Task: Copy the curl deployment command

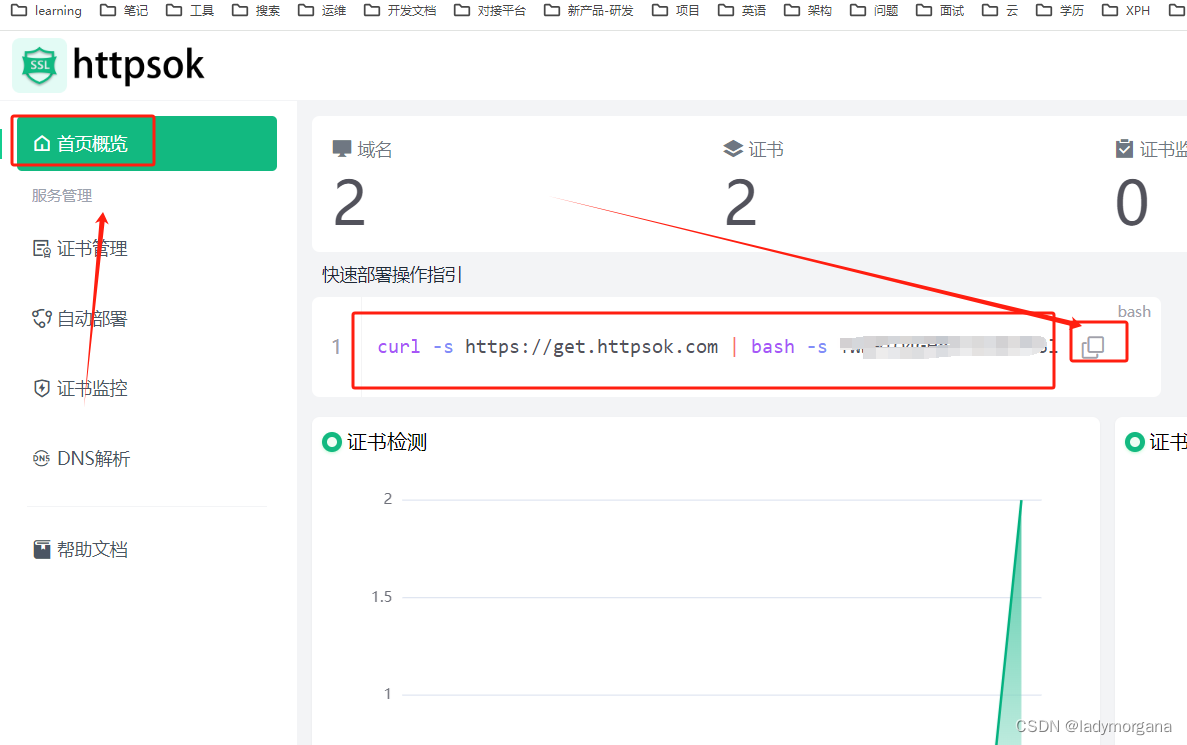Action: 1092,347
